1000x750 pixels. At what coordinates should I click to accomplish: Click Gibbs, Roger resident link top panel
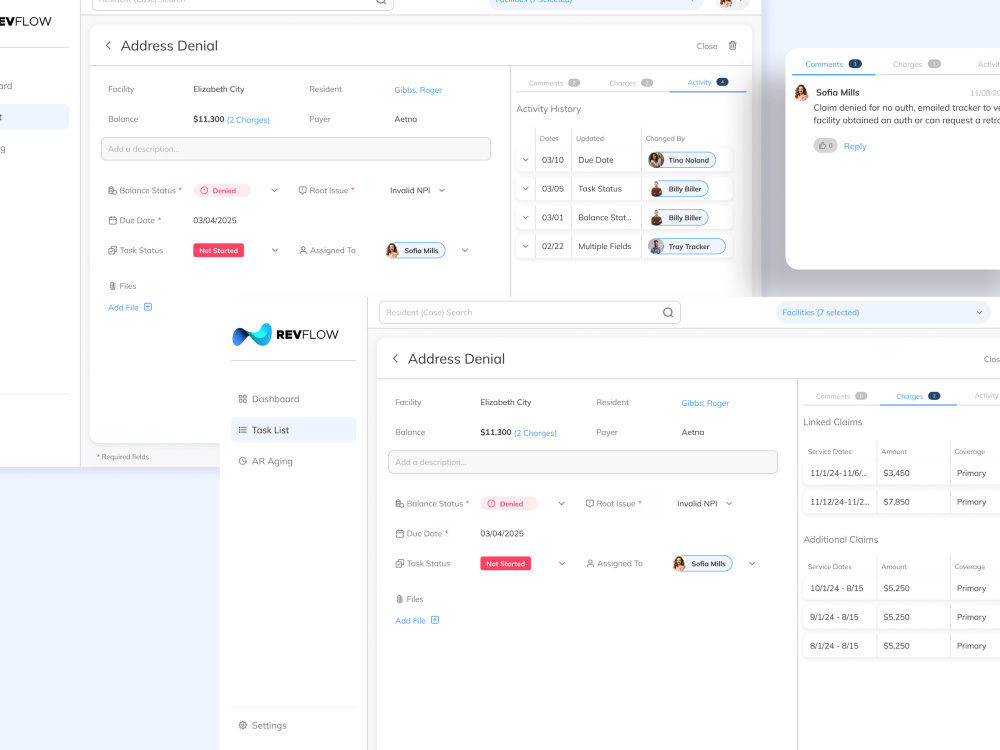(x=418, y=90)
